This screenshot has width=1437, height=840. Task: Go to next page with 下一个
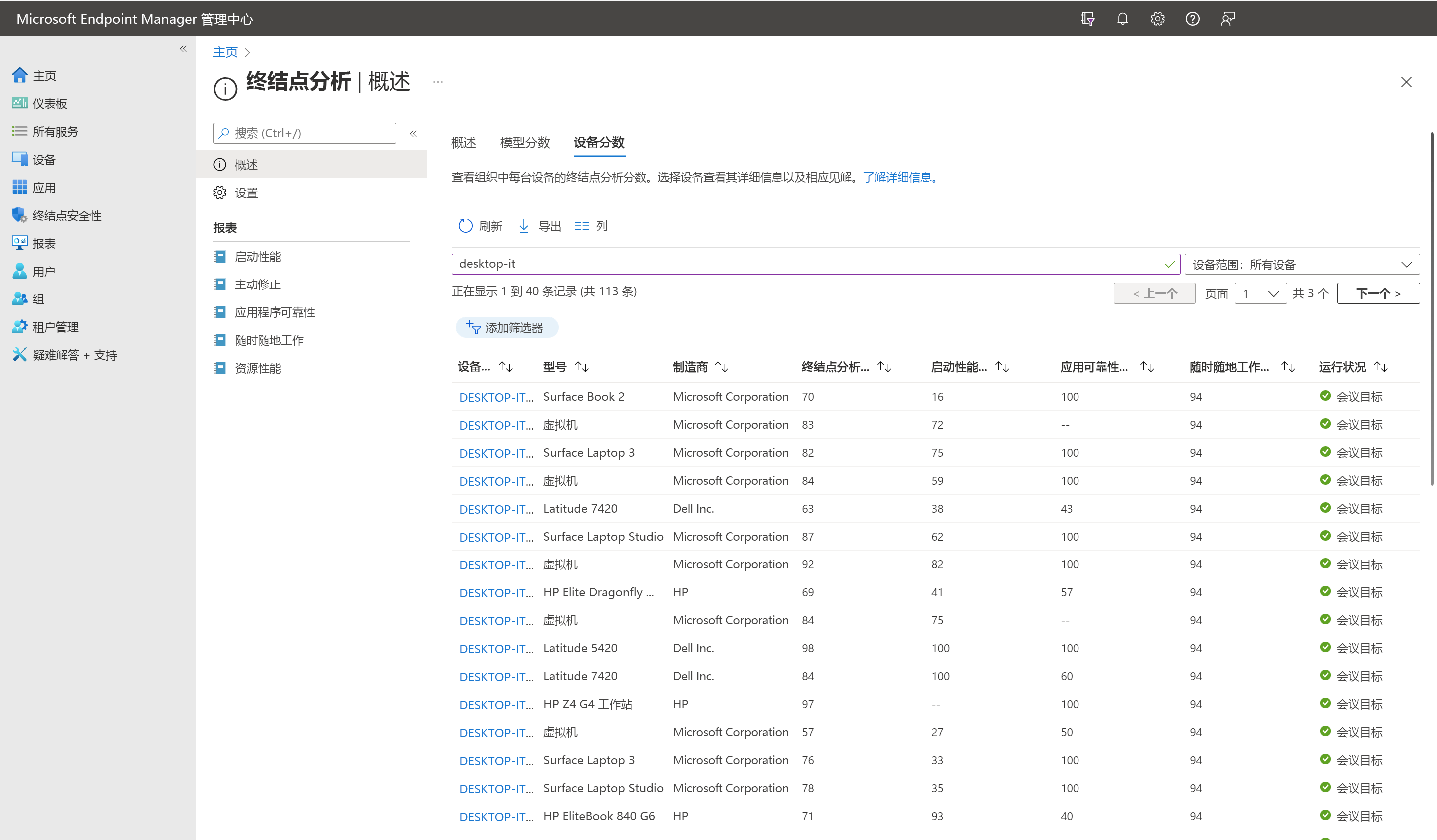click(x=1378, y=294)
